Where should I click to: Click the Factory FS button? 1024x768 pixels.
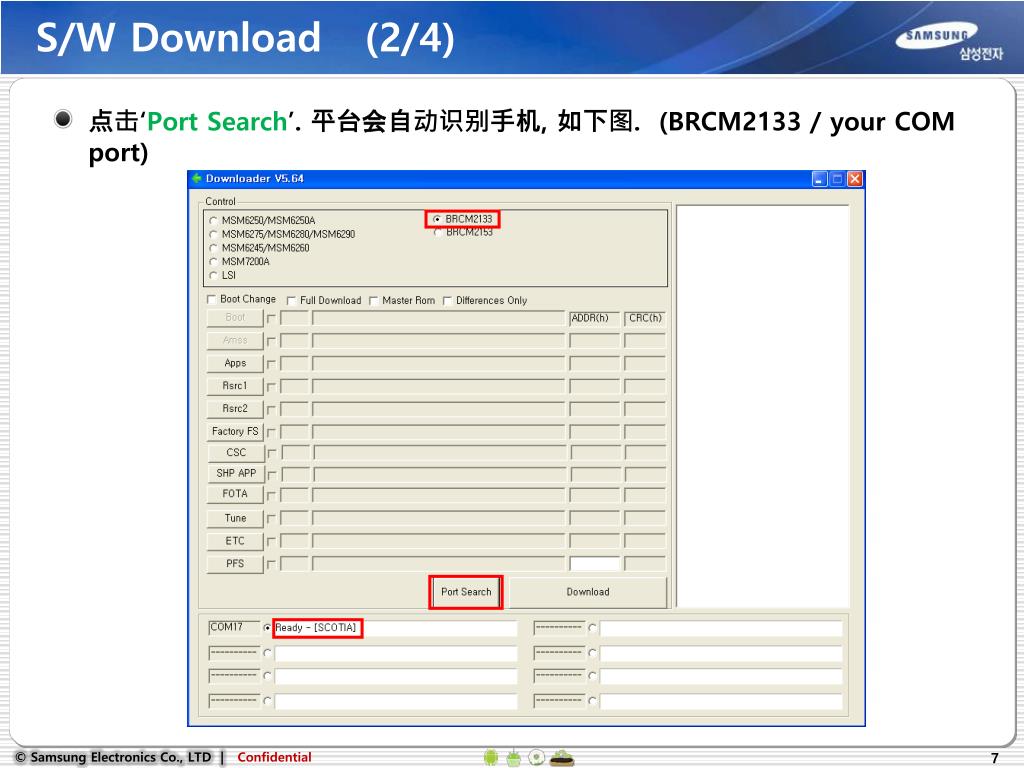click(x=235, y=432)
